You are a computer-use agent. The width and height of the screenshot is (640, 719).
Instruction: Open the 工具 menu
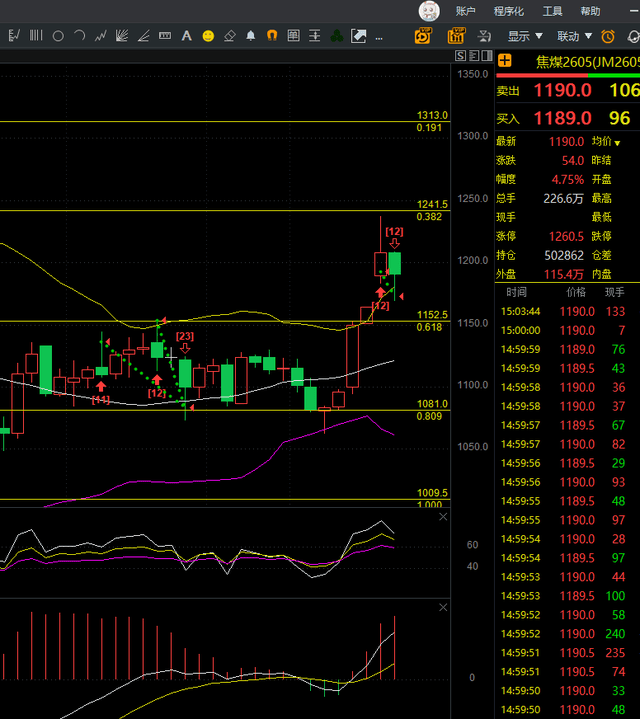pos(552,11)
